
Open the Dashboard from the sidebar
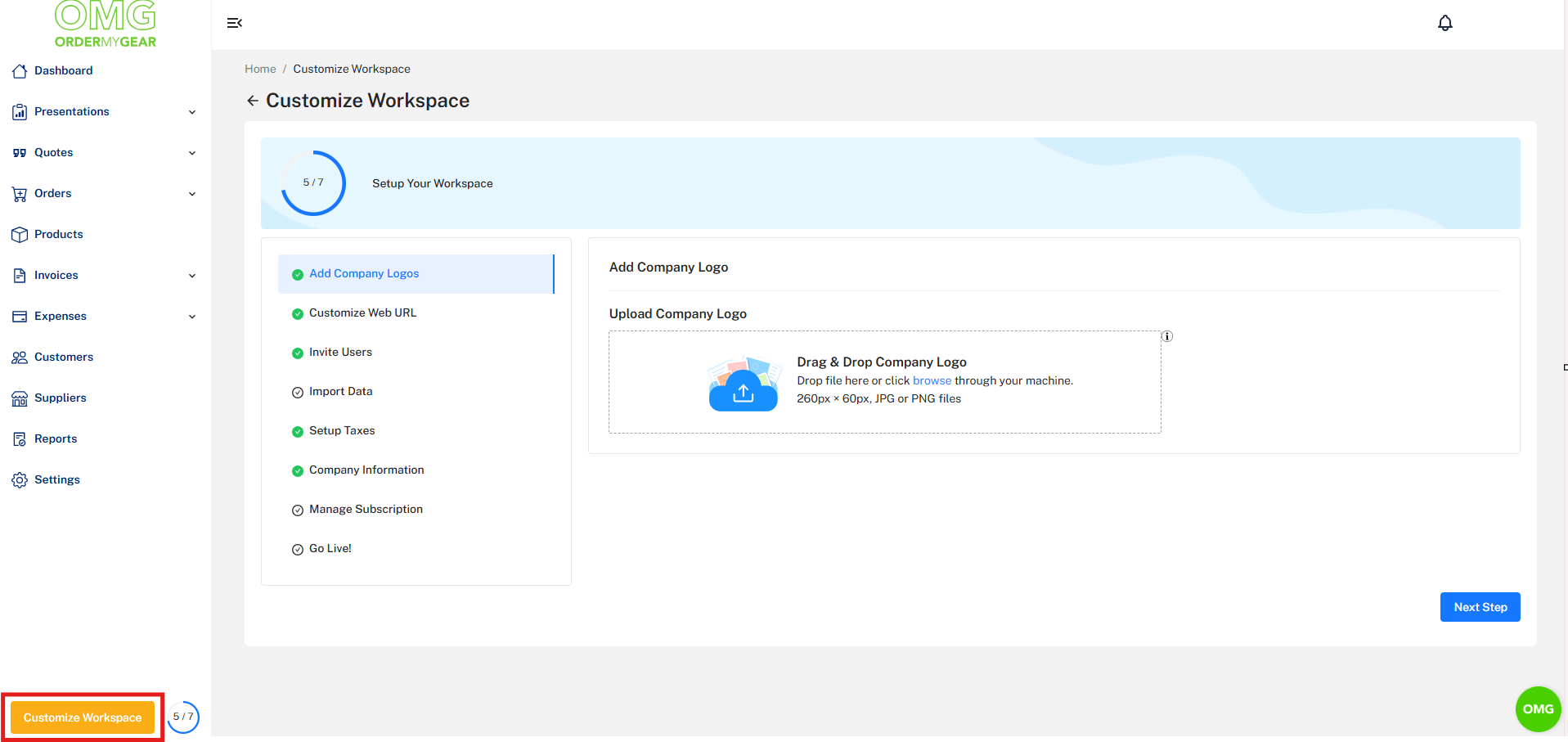click(x=63, y=70)
